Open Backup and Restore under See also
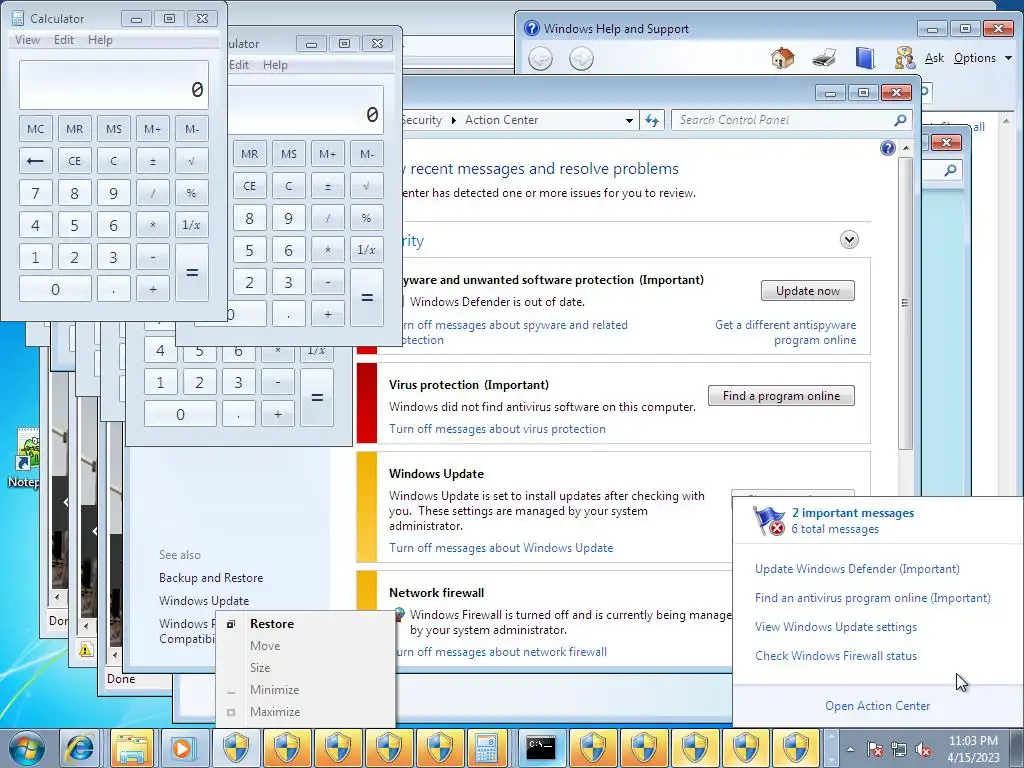 coord(211,578)
